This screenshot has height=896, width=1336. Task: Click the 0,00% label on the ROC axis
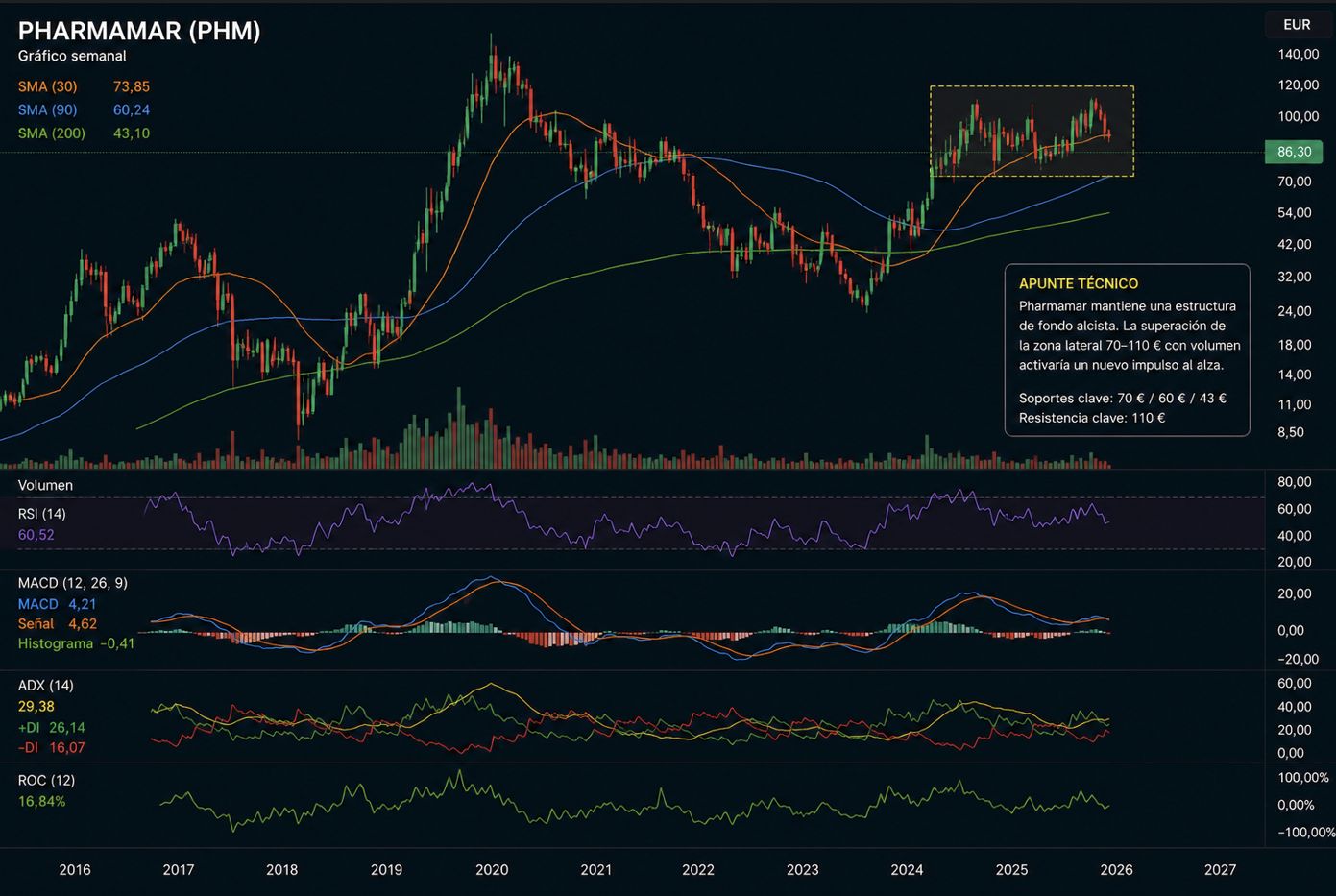click(x=1297, y=806)
